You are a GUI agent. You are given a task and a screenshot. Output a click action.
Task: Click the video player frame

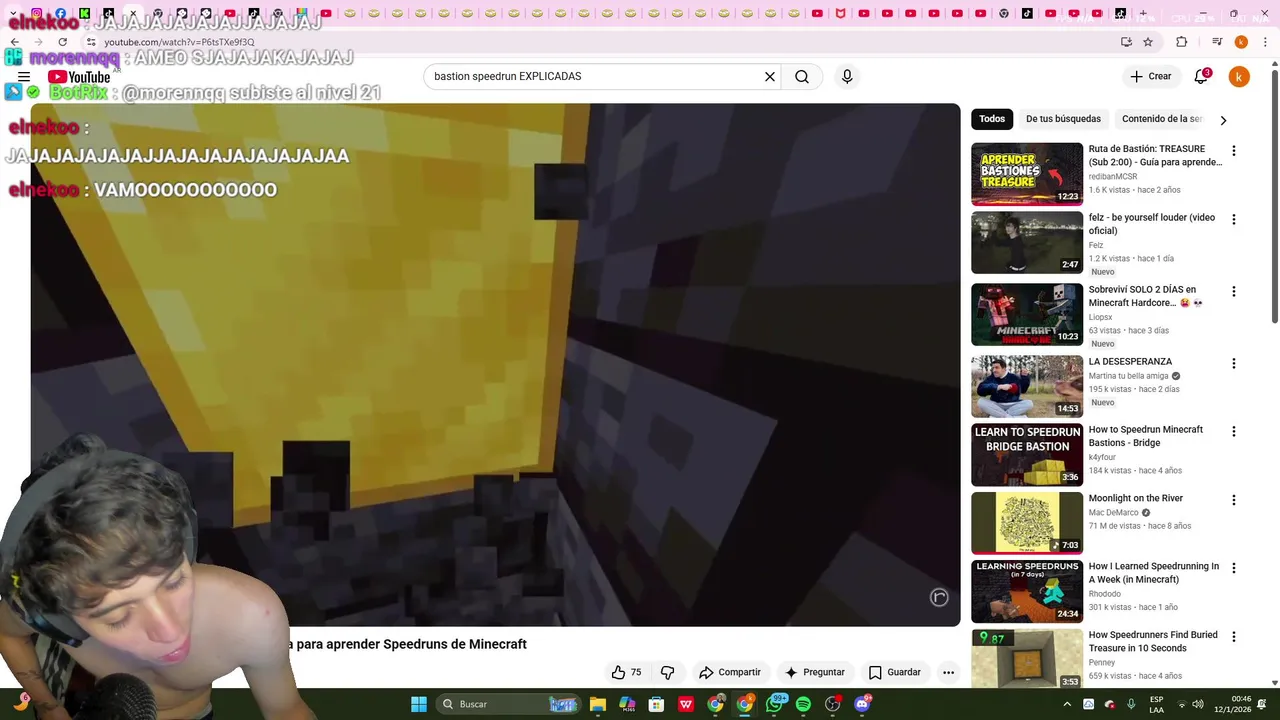point(495,364)
